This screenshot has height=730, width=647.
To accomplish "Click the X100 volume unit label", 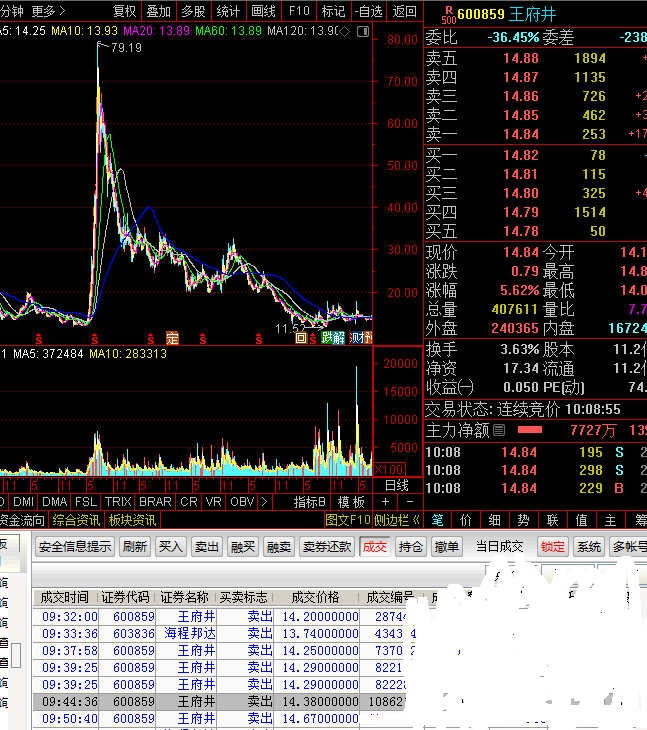I will point(389,469).
